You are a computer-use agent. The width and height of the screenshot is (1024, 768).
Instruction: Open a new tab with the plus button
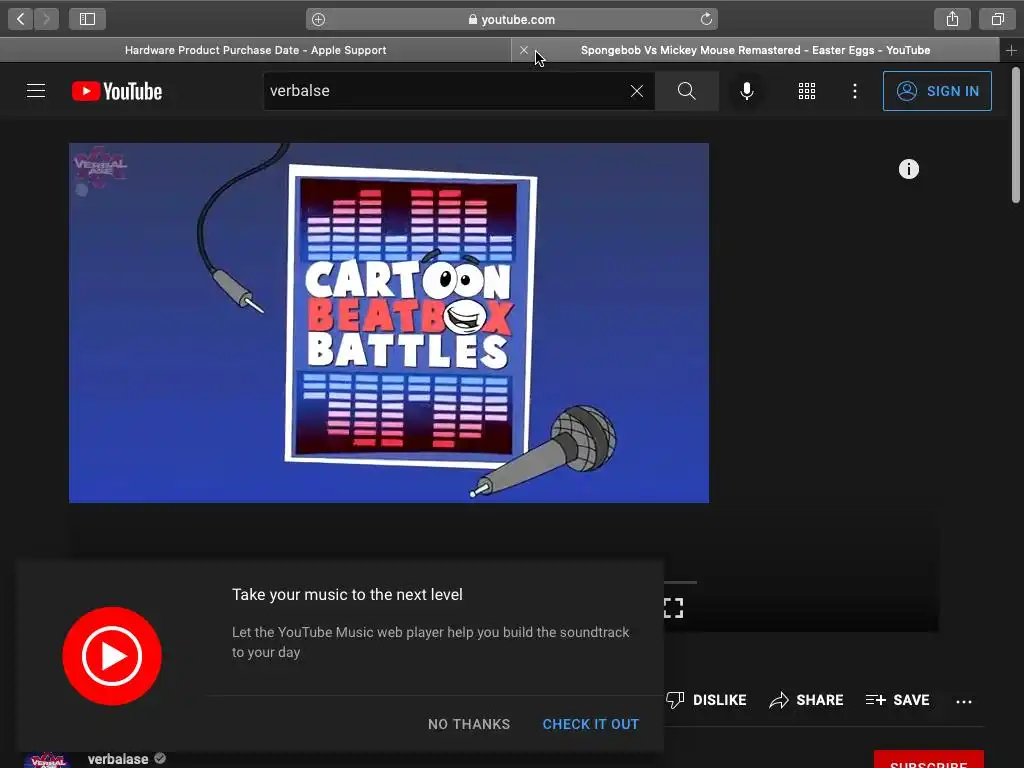(x=1011, y=50)
